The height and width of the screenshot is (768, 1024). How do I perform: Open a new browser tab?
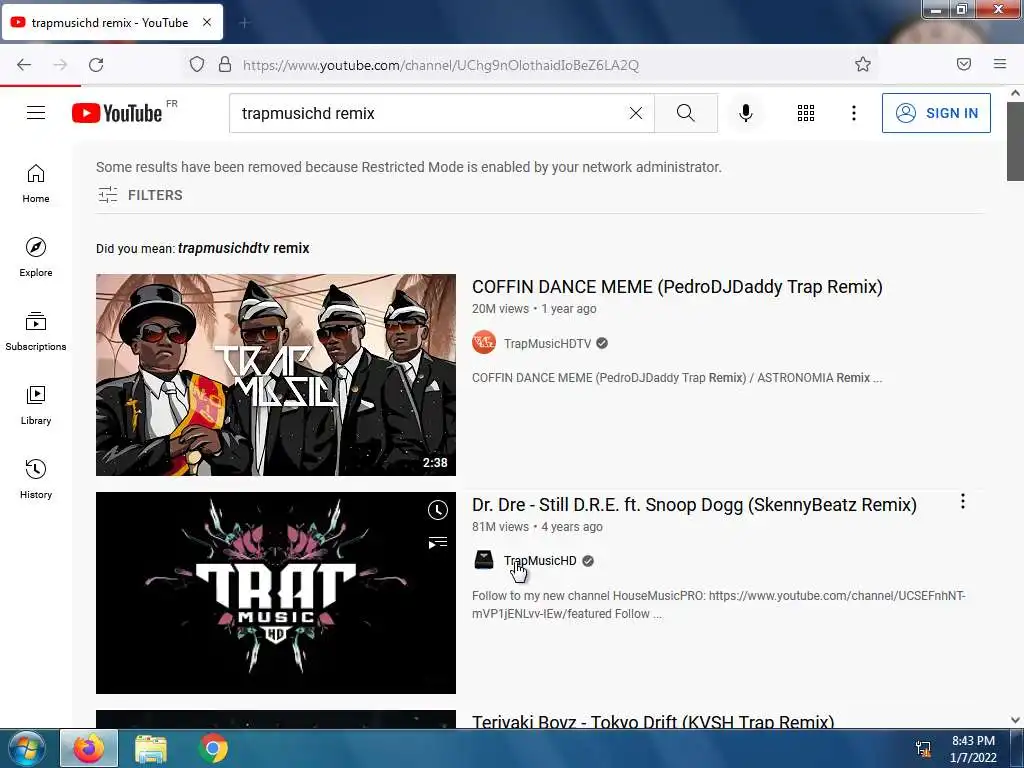[x=244, y=23]
